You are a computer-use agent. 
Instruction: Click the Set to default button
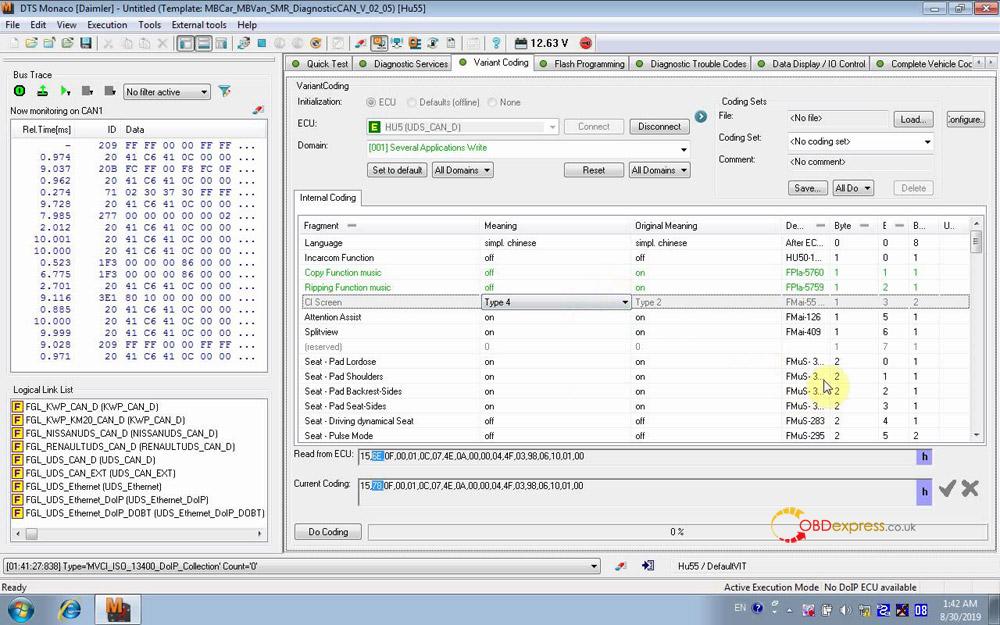pyautogui.click(x=397, y=170)
